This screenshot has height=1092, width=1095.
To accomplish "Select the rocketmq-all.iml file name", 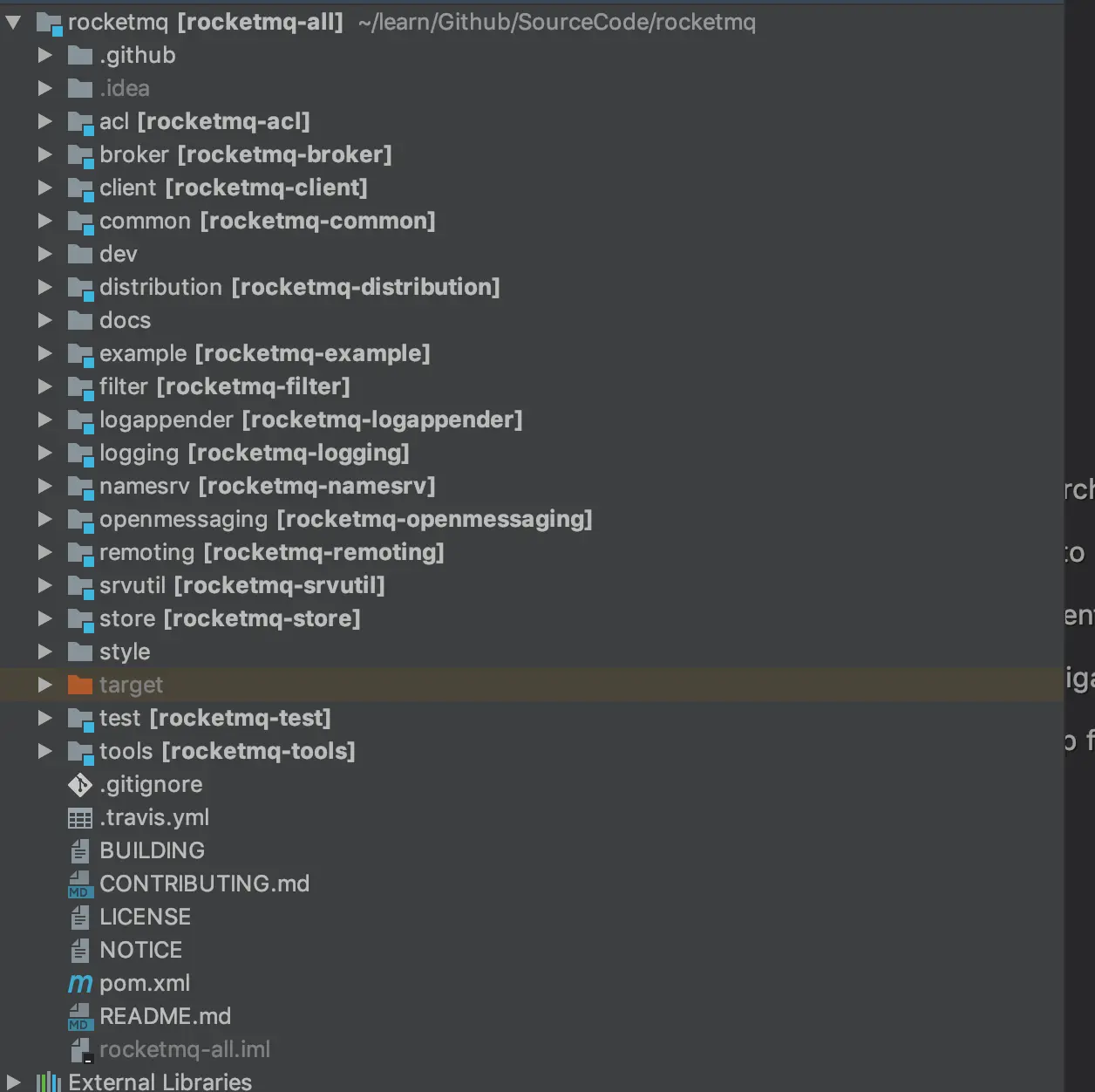I will pos(185,1049).
